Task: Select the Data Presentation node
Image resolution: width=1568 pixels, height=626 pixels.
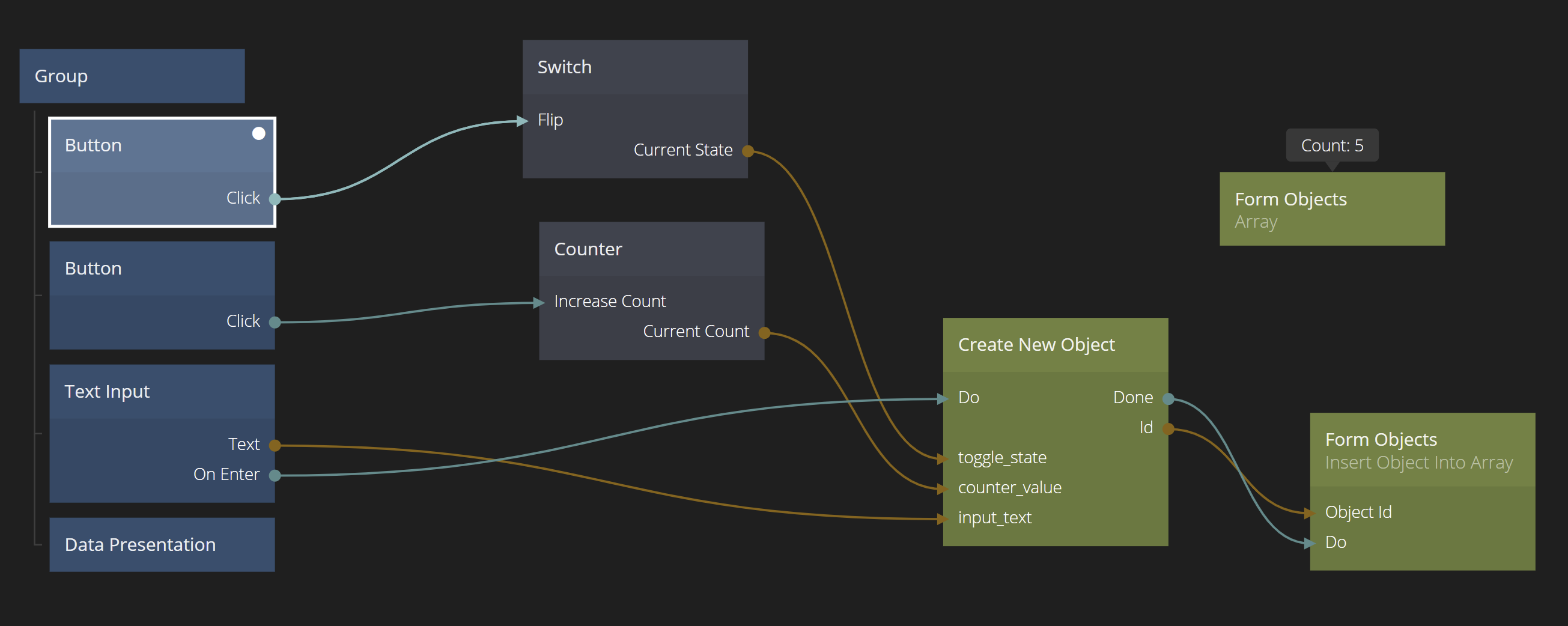Action: [x=162, y=544]
